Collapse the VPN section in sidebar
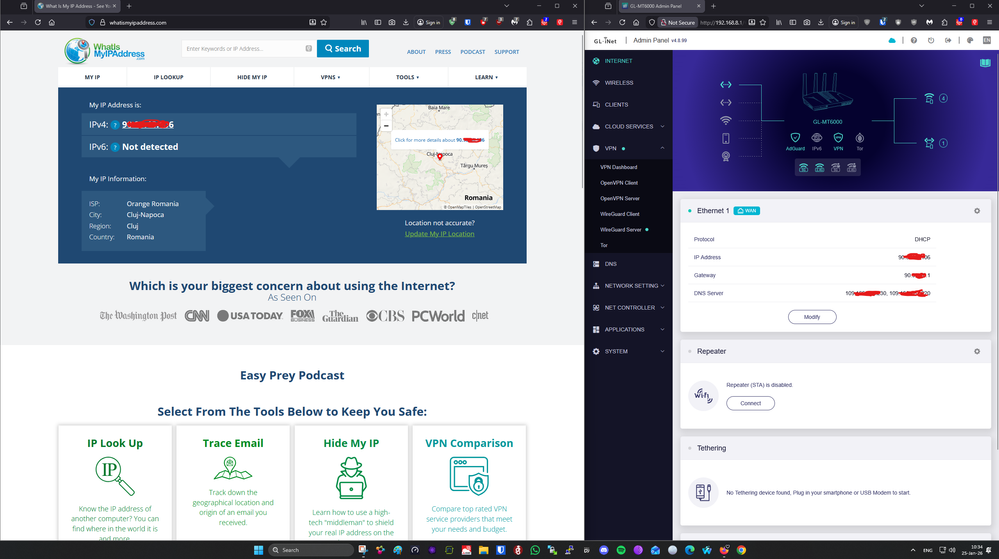The width and height of the screenshot is (999, 559). point(628,148)
